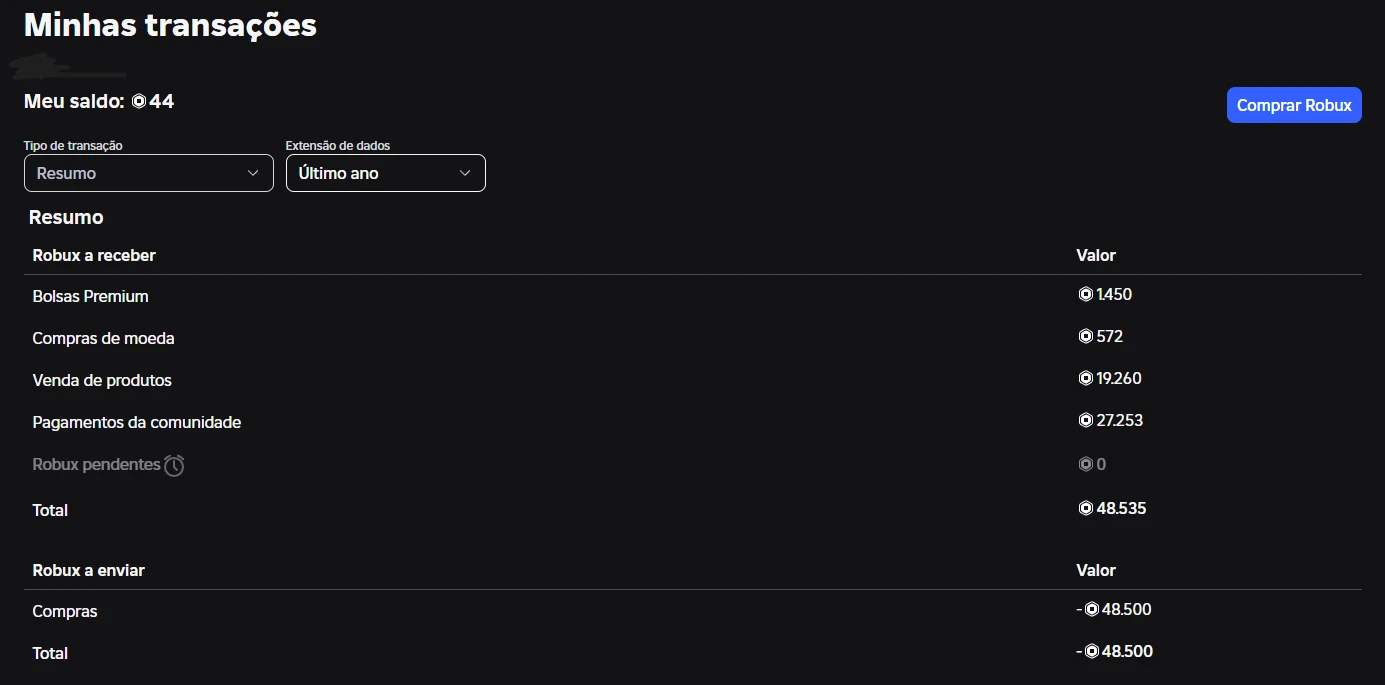
Task: Open Pagamentos da comunidade details
Action: 137,422
